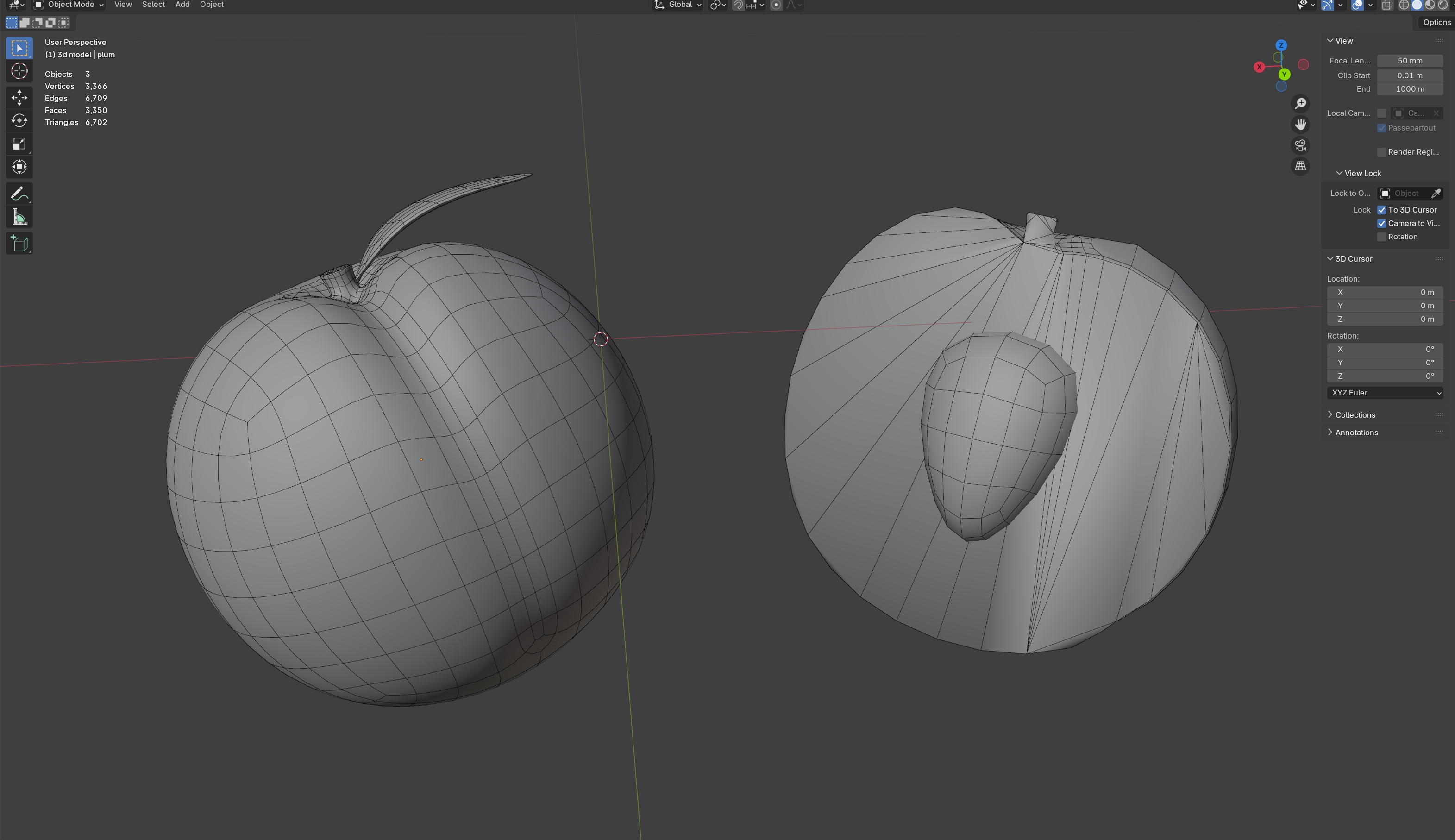
Task: Click the Options button
Action: (x=1436, y=23)
